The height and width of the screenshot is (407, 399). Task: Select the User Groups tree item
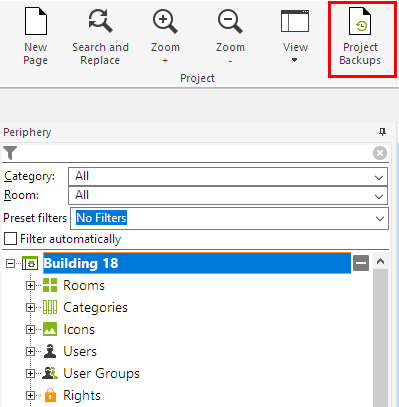101,373
